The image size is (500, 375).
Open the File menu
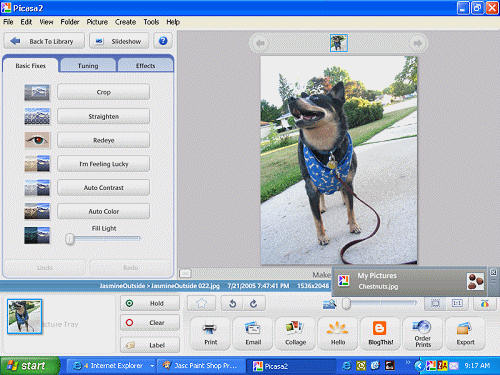[8, 22]
